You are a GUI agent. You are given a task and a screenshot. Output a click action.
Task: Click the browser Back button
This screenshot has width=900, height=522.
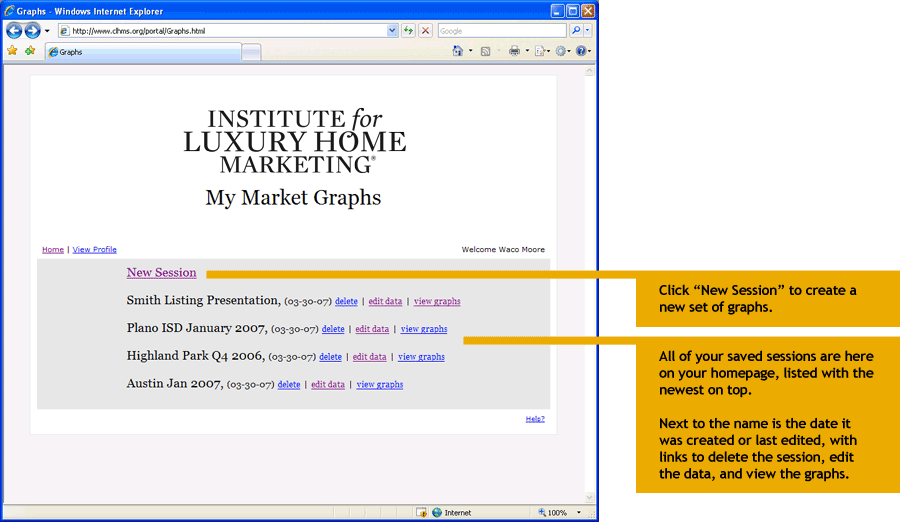tap(15, 31)
